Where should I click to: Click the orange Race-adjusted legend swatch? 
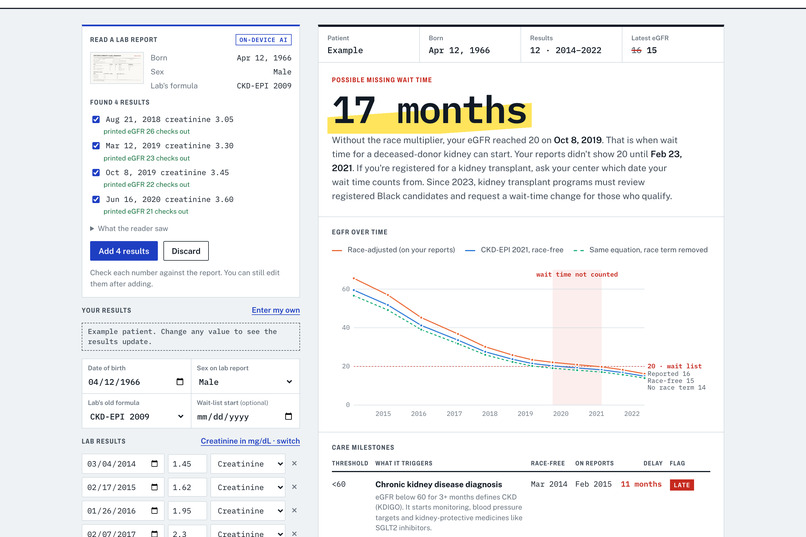tap(337, 250)
